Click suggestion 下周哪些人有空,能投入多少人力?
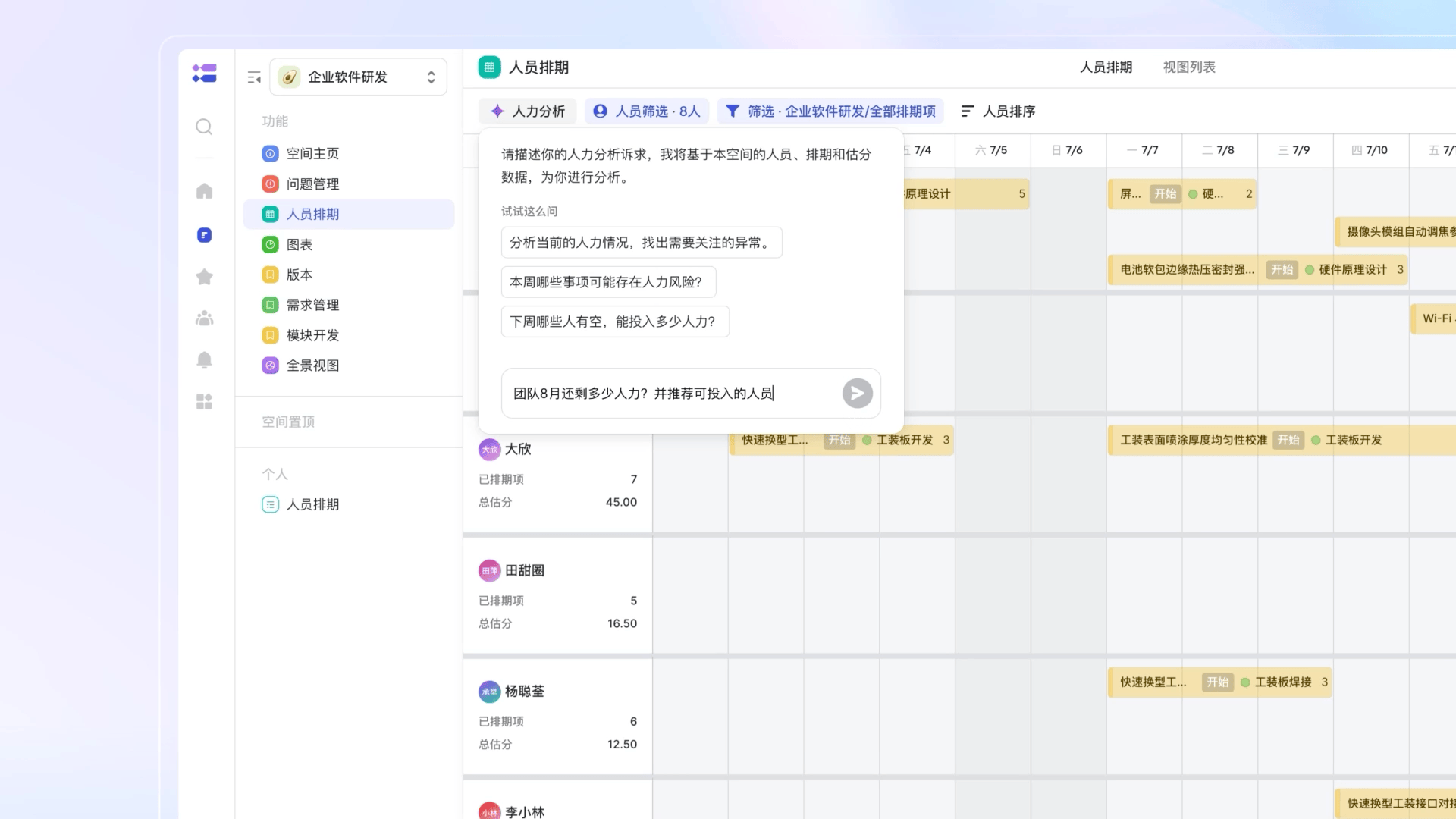The image size is (1456, 819). [614, 322]
